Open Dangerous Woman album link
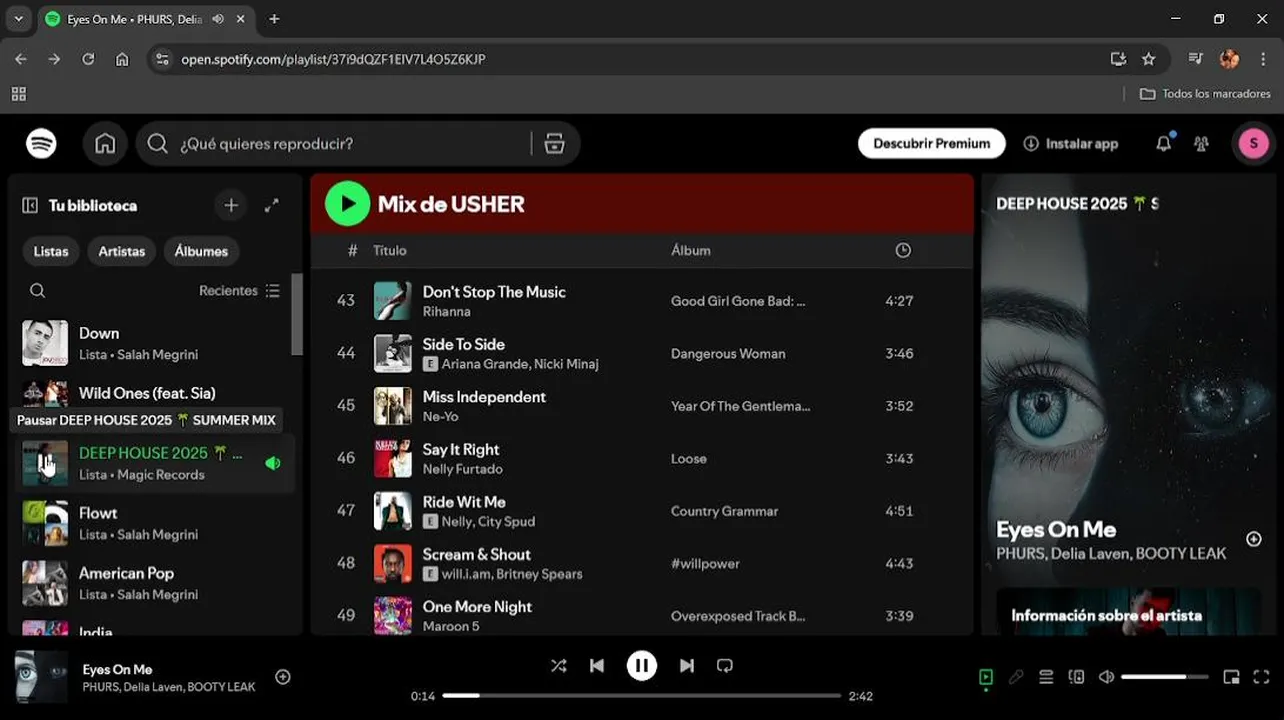1284x720 pixels. click(x=728, y=354)
